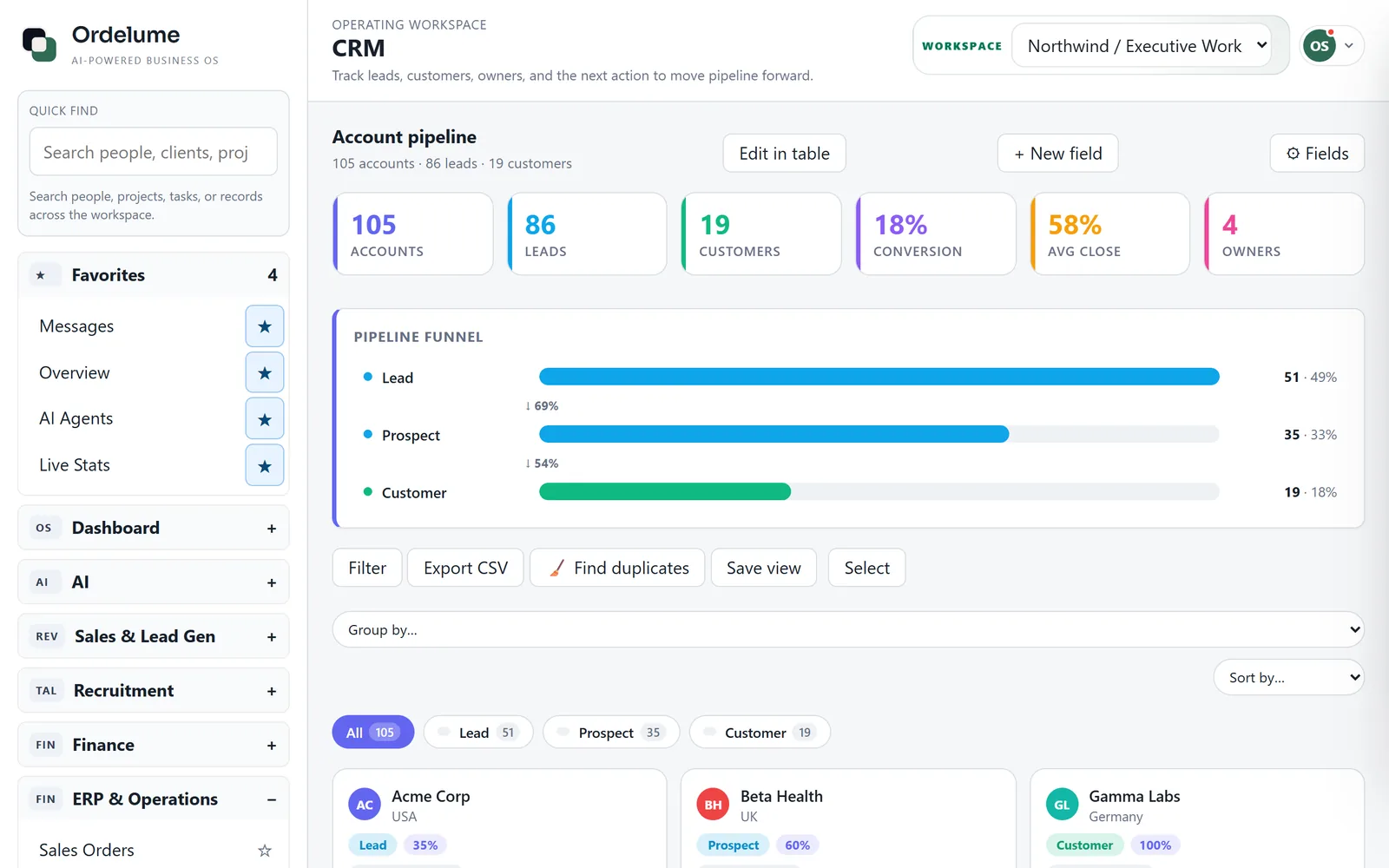
Task: Click the Customer tag on Gamma Labs
Action: tap(1084, 845)
